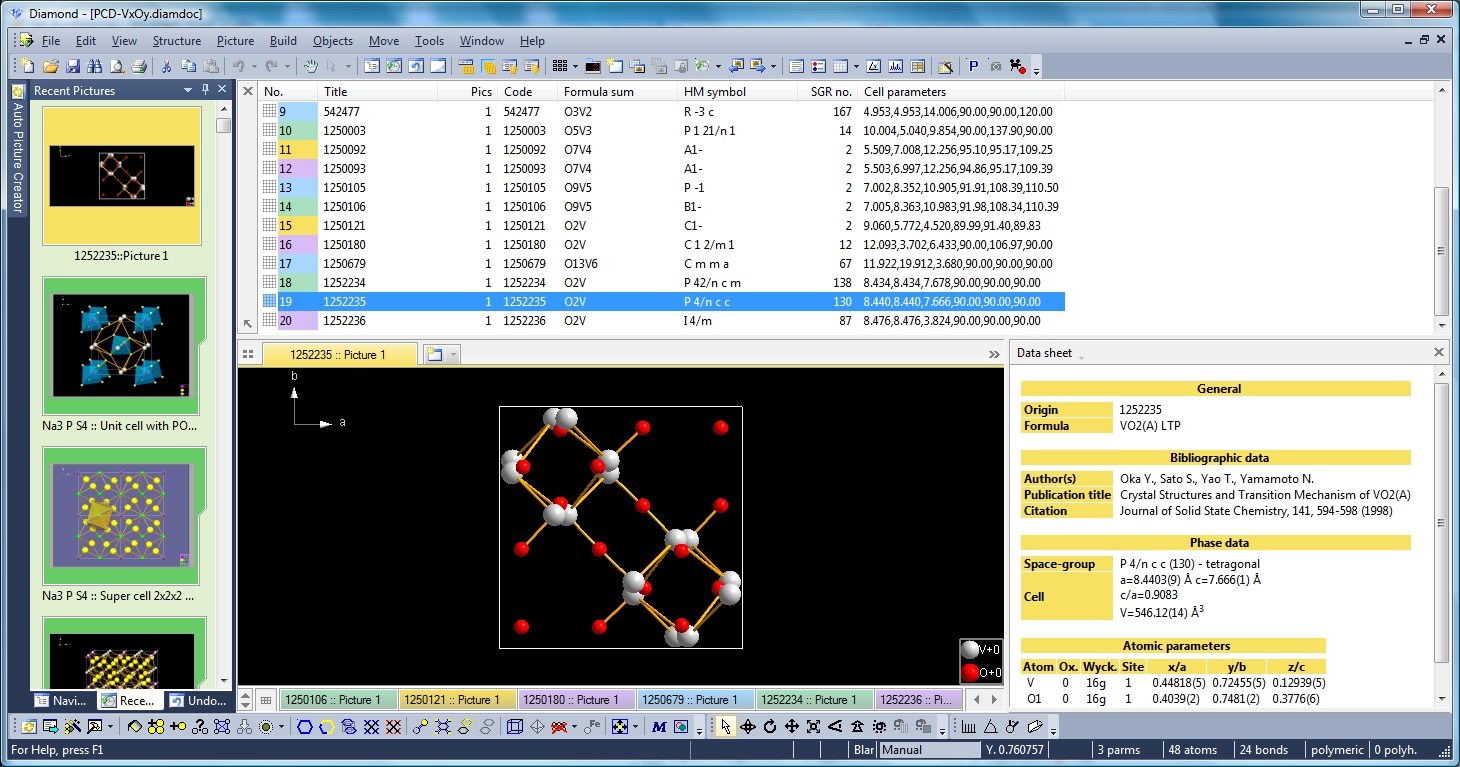Click the red oxygen color swatch in the legend
Image resolution: width=1460 pixels, height=767 pixels.
tap(969, 672)
